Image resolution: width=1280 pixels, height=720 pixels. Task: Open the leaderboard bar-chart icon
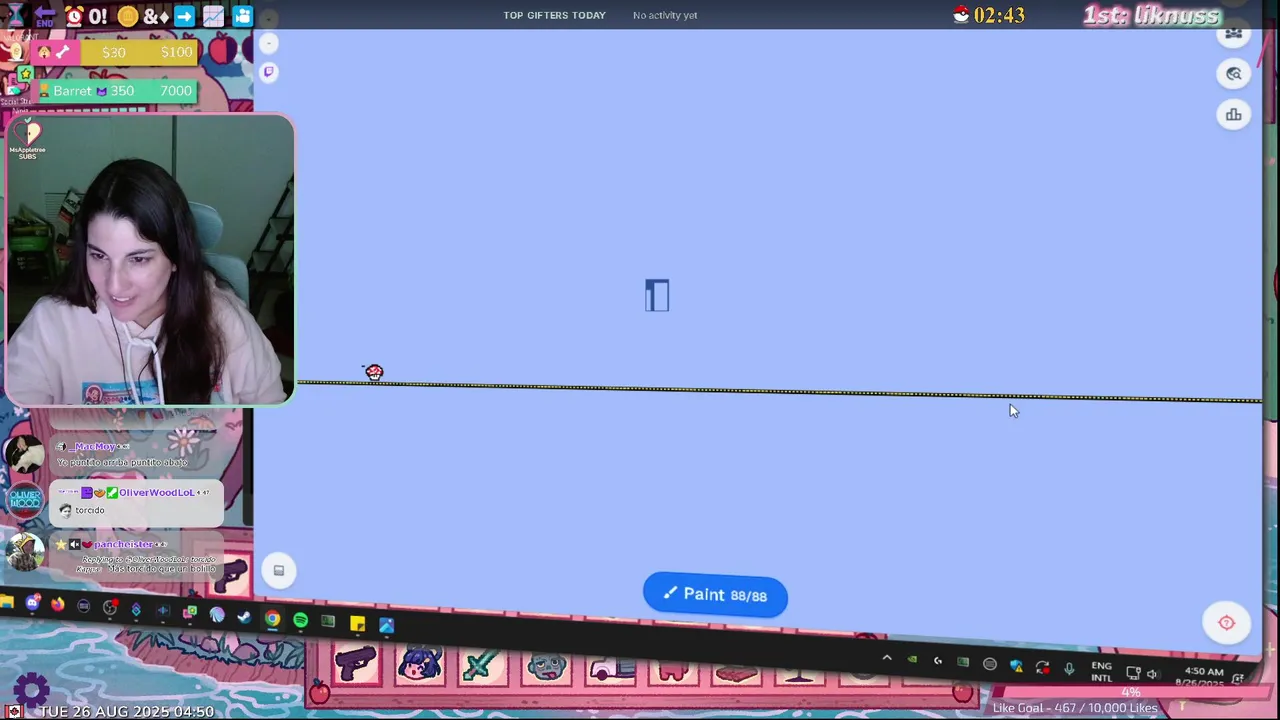pos(1233,115)
